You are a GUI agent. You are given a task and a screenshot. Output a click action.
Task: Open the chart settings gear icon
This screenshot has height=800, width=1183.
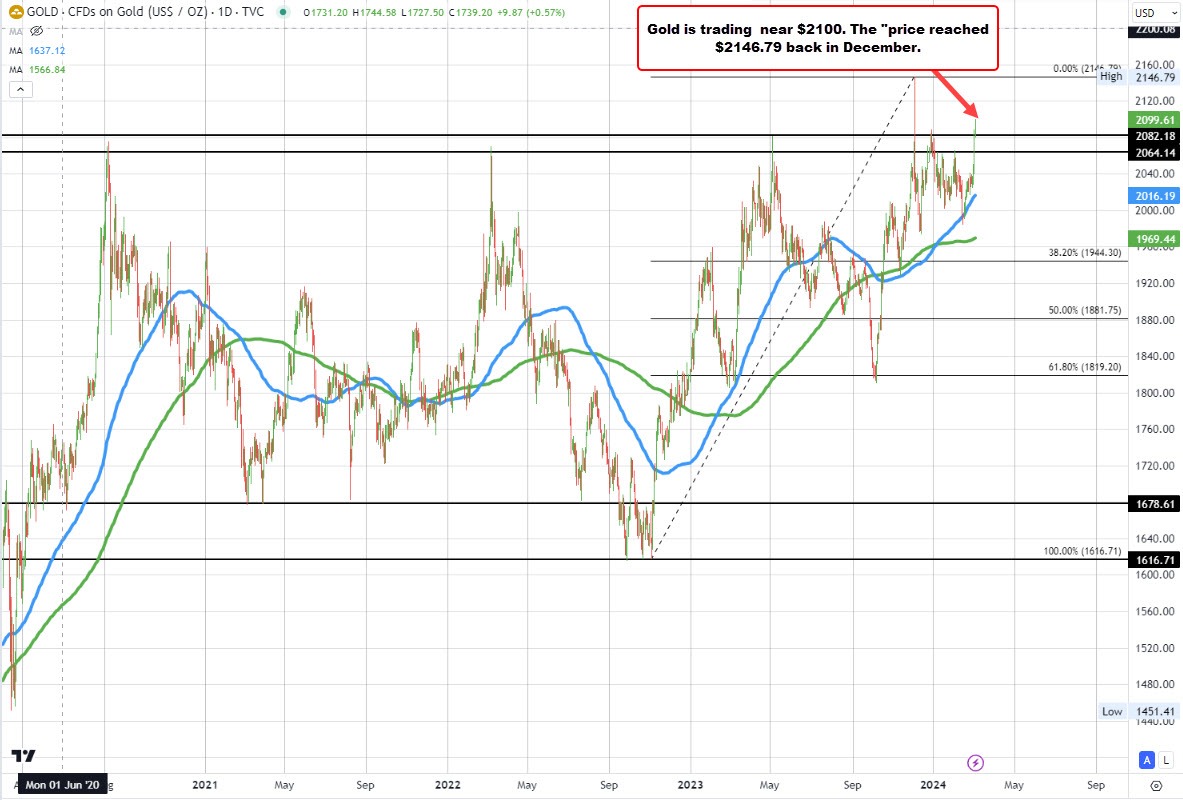1156,786
